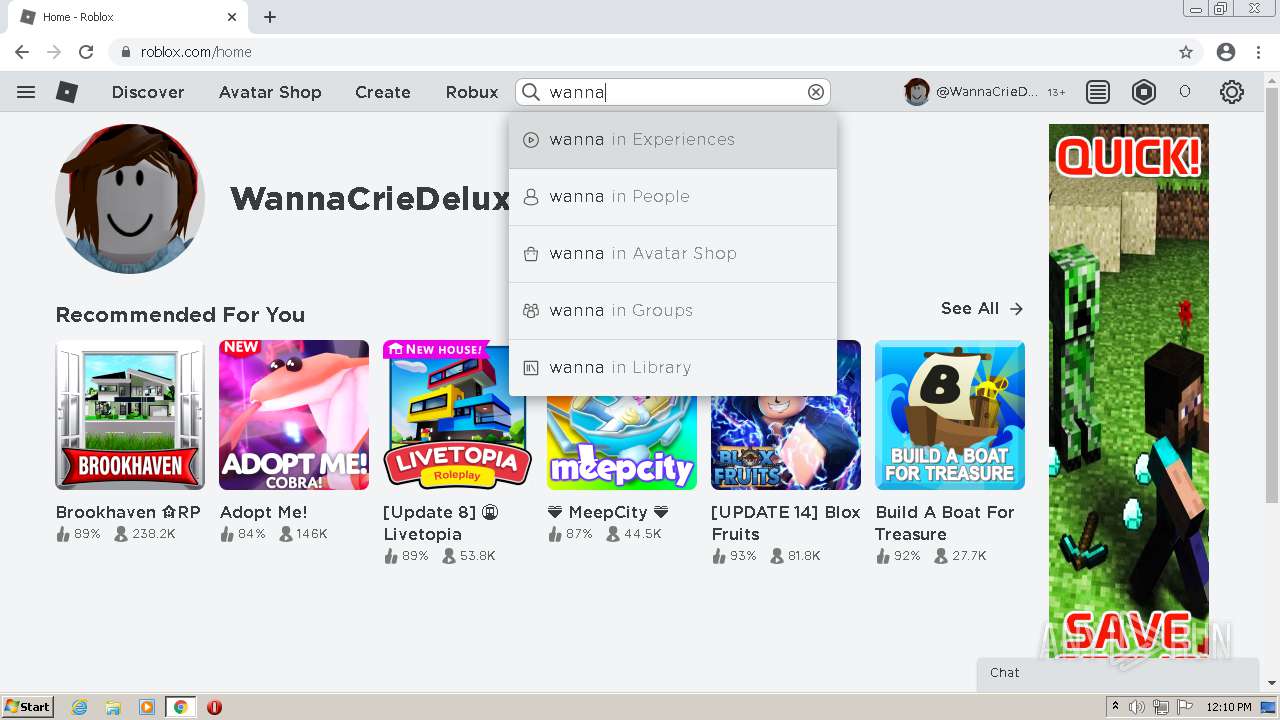Open the settings gear icon

click(x=1232, y=92)
